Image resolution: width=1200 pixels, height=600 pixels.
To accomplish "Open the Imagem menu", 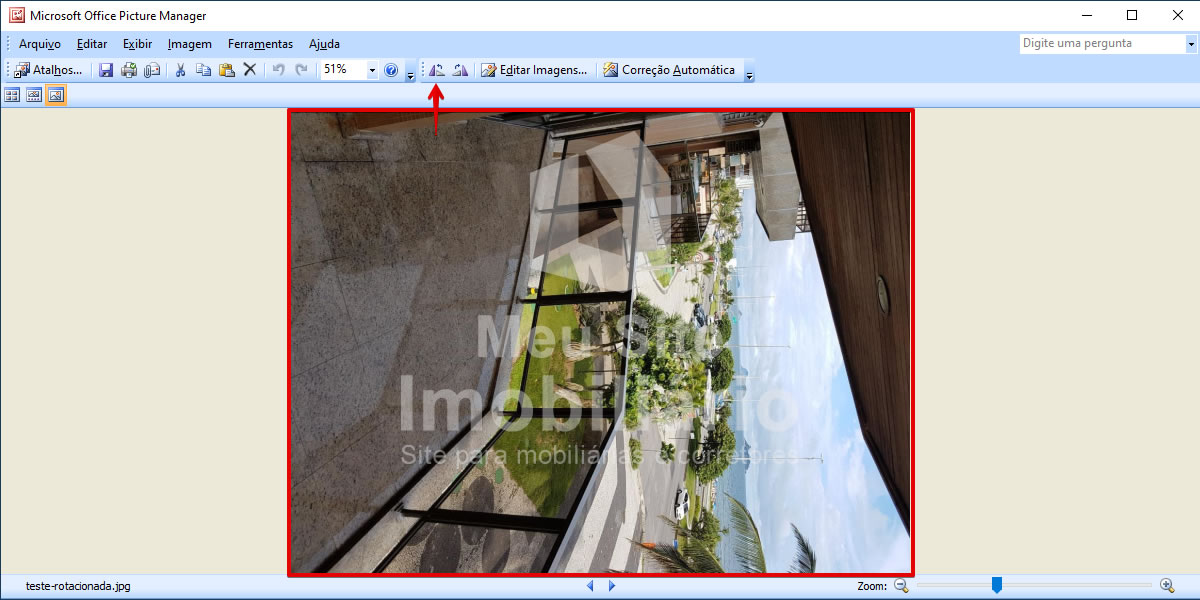I will [189, 44].
